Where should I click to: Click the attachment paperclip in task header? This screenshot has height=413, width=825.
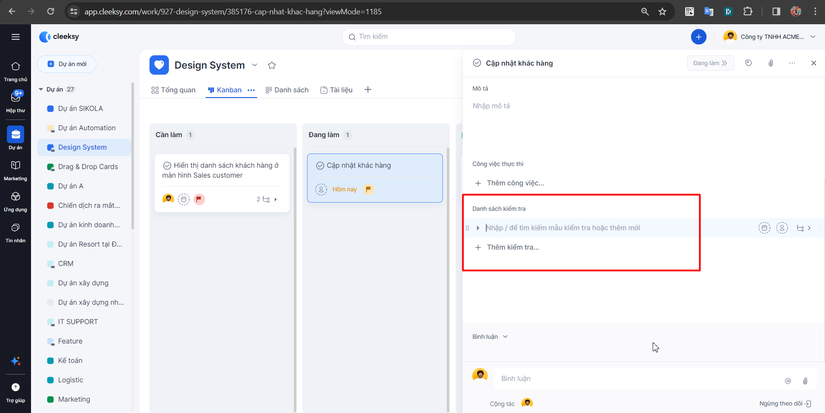tap(770, 63)
